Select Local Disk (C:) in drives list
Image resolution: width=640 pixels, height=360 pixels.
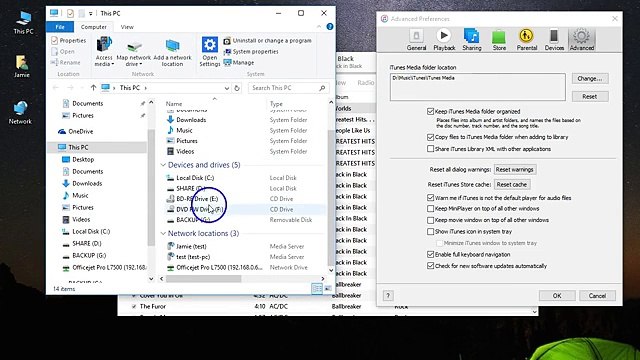tap(195, 178)
